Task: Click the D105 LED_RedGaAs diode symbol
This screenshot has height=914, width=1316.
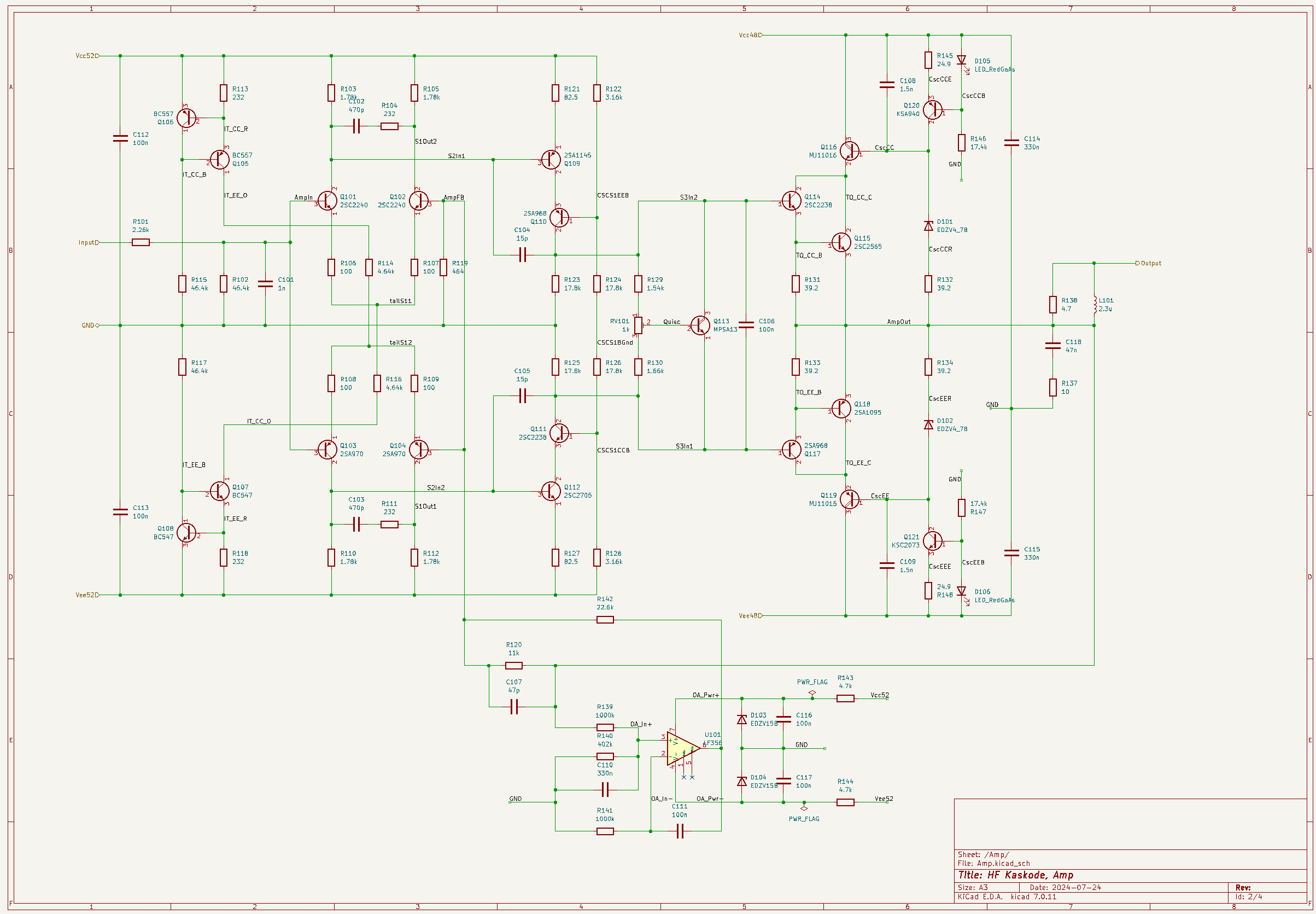Action: coord(962,60)
